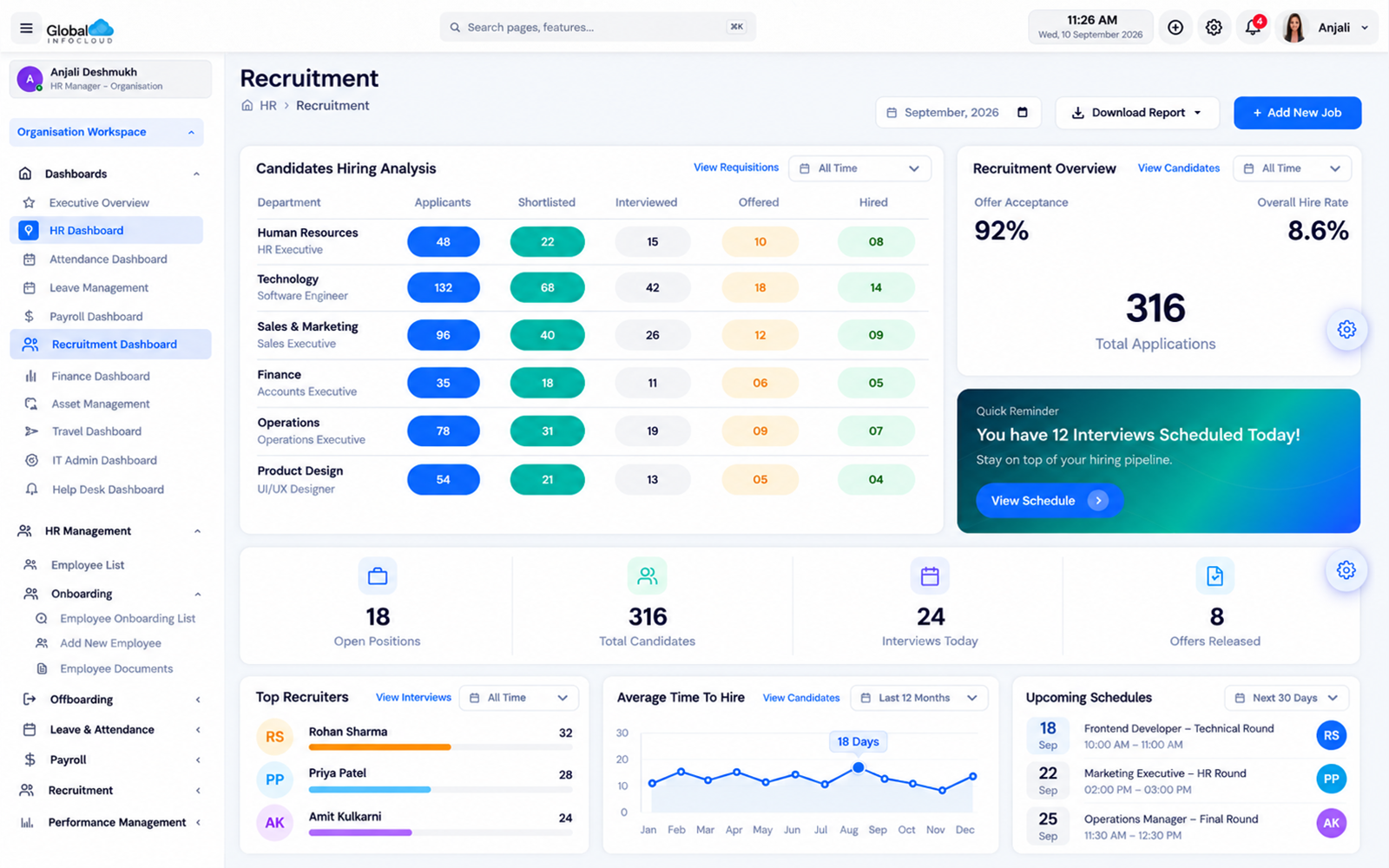Open Recruitment Overview All Time dropdown

[1292, 168]
